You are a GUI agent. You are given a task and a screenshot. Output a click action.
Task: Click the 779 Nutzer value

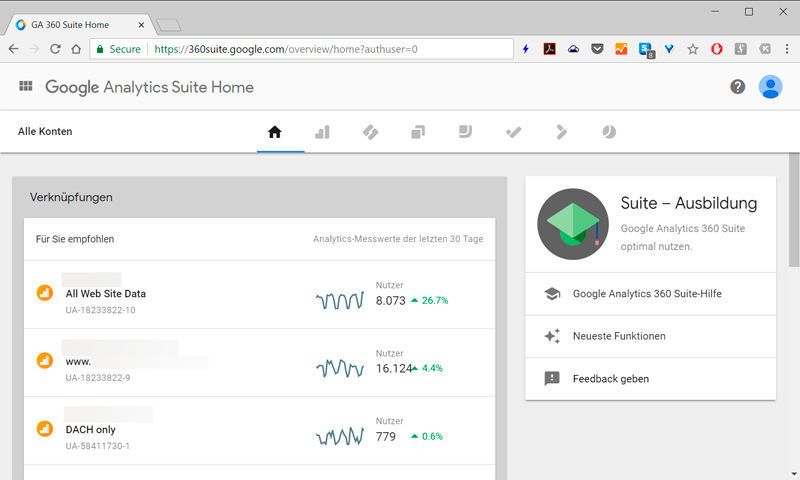[x=386, y=437]
